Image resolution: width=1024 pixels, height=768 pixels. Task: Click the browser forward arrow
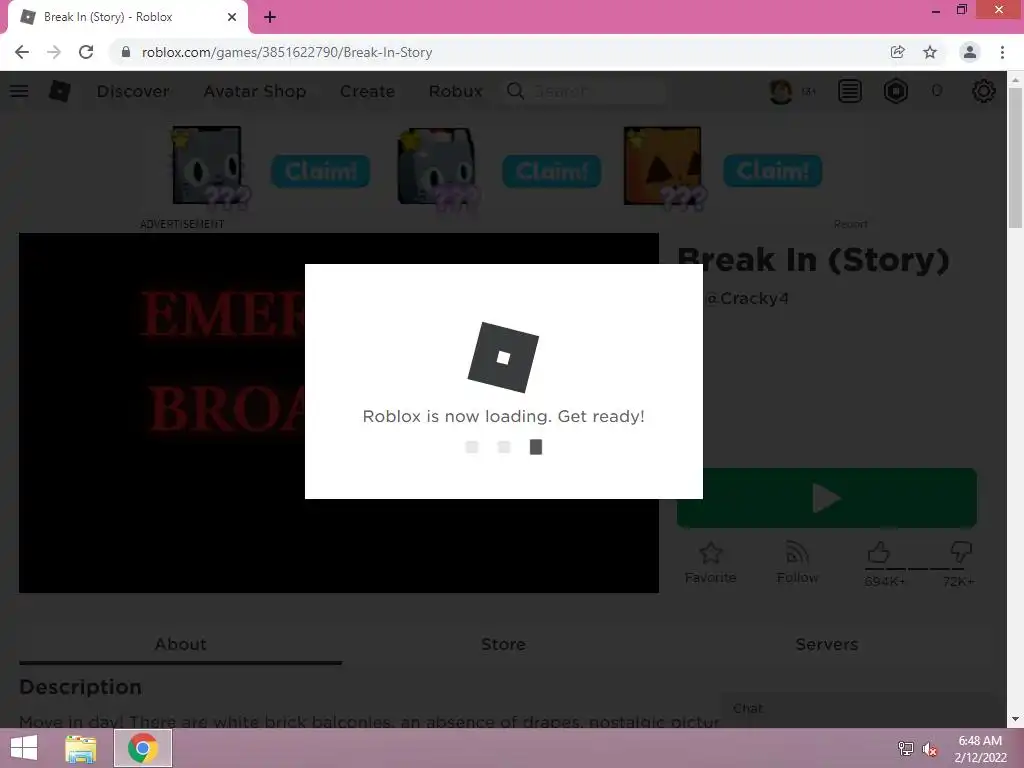click(x=54, y=52)
